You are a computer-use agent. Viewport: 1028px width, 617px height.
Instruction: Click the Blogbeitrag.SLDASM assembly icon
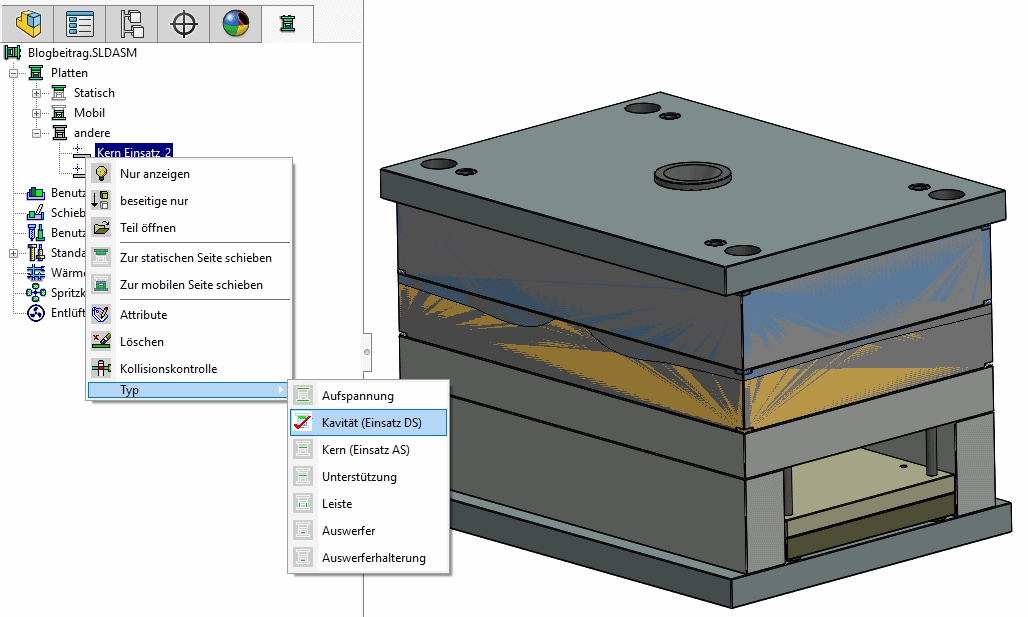pyautogui.click(x=12, y=52)
